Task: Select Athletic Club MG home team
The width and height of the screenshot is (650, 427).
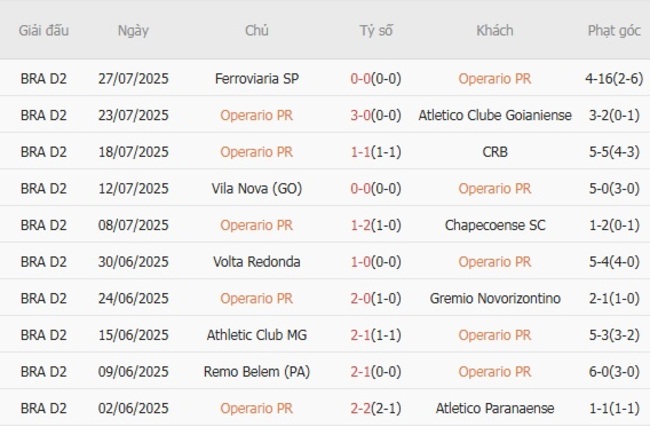Action: [x=256, y=335]
